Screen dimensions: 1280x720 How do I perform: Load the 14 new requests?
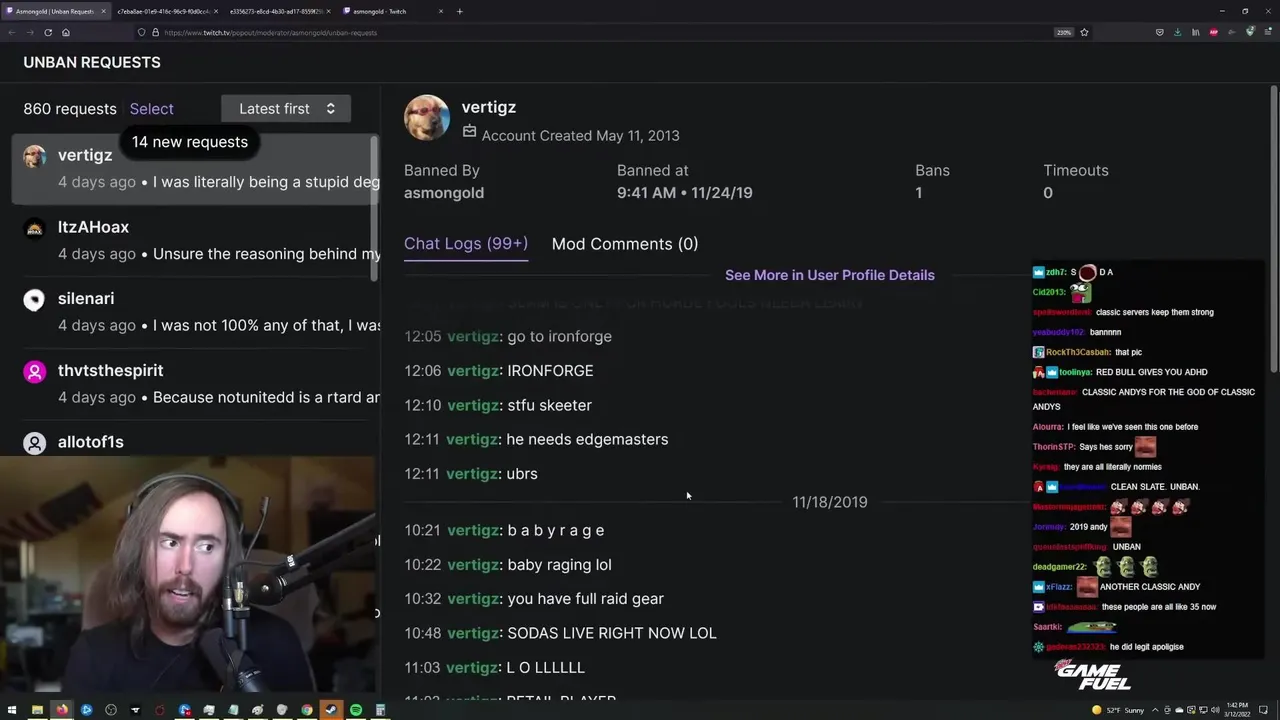click(x=190, y=142)
